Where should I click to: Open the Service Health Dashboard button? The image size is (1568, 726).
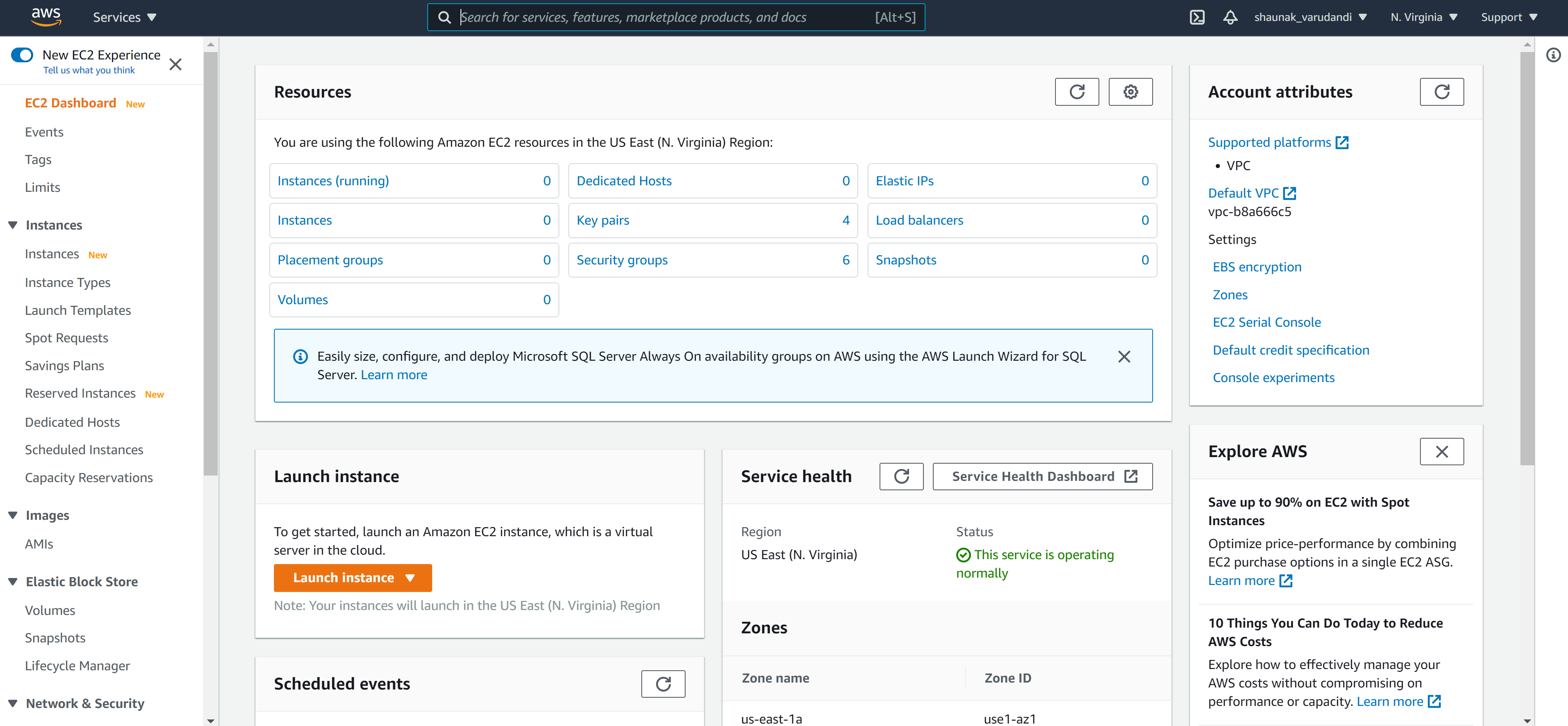pos(1042,476)
